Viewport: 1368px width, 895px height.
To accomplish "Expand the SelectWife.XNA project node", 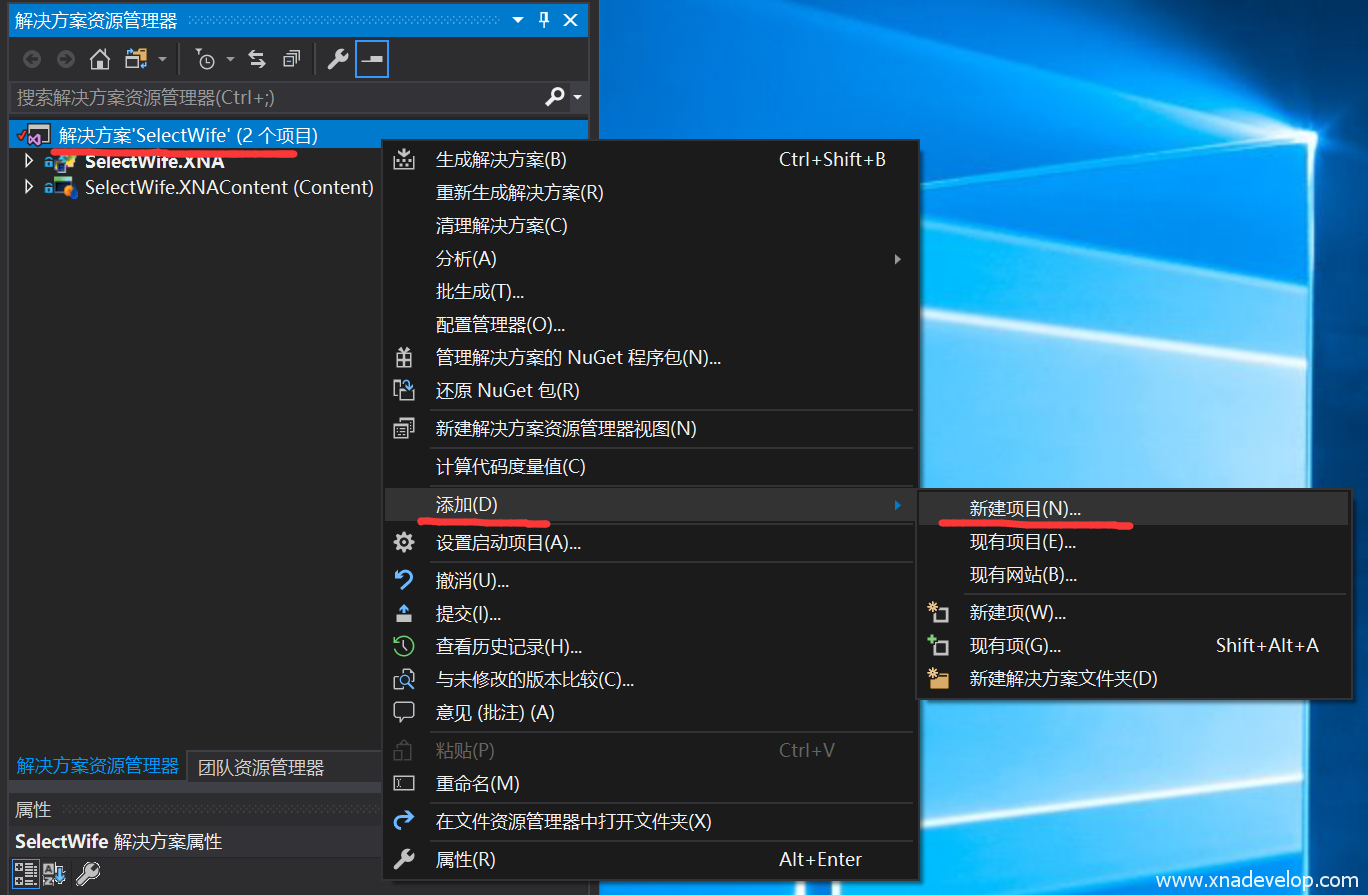I will point(28,161).
